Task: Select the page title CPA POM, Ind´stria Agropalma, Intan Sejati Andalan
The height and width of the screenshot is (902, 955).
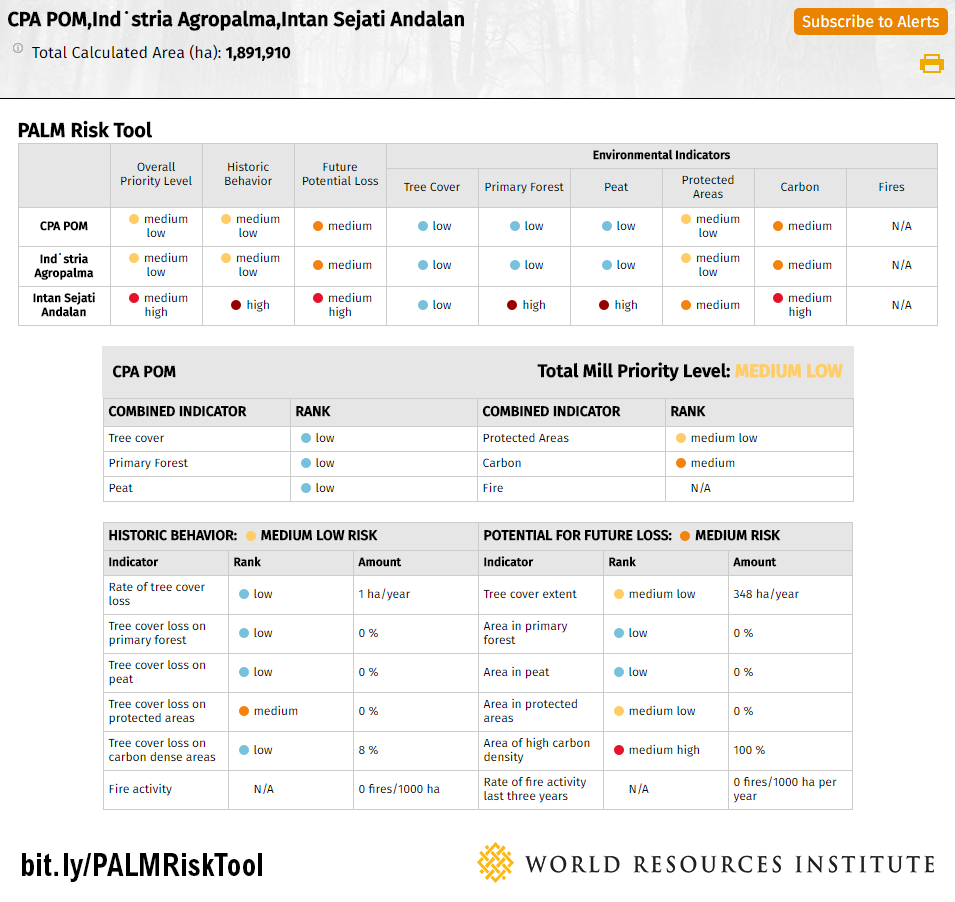Action: pyautogui.click(x=236, y=19)
